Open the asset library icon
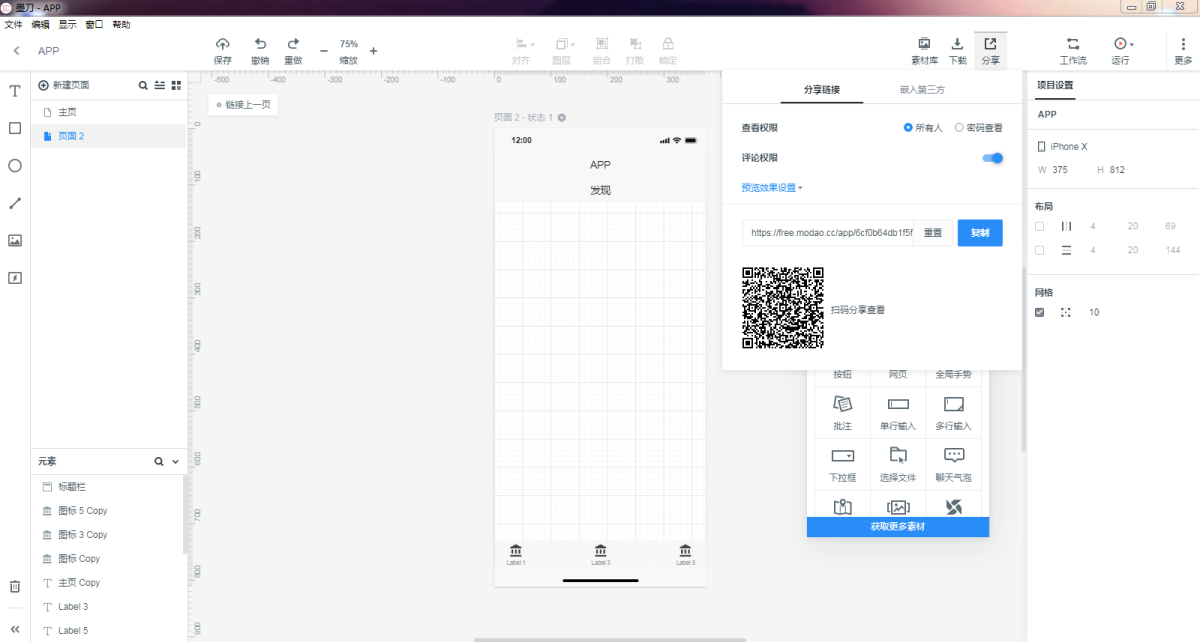Screen dimensions: 1200x642 pyautogui.click(x=924, y=44)
